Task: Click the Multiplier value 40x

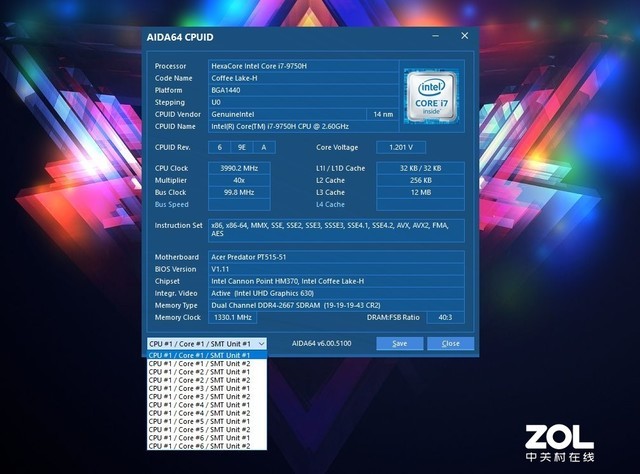Action: [x=239, y=180]
